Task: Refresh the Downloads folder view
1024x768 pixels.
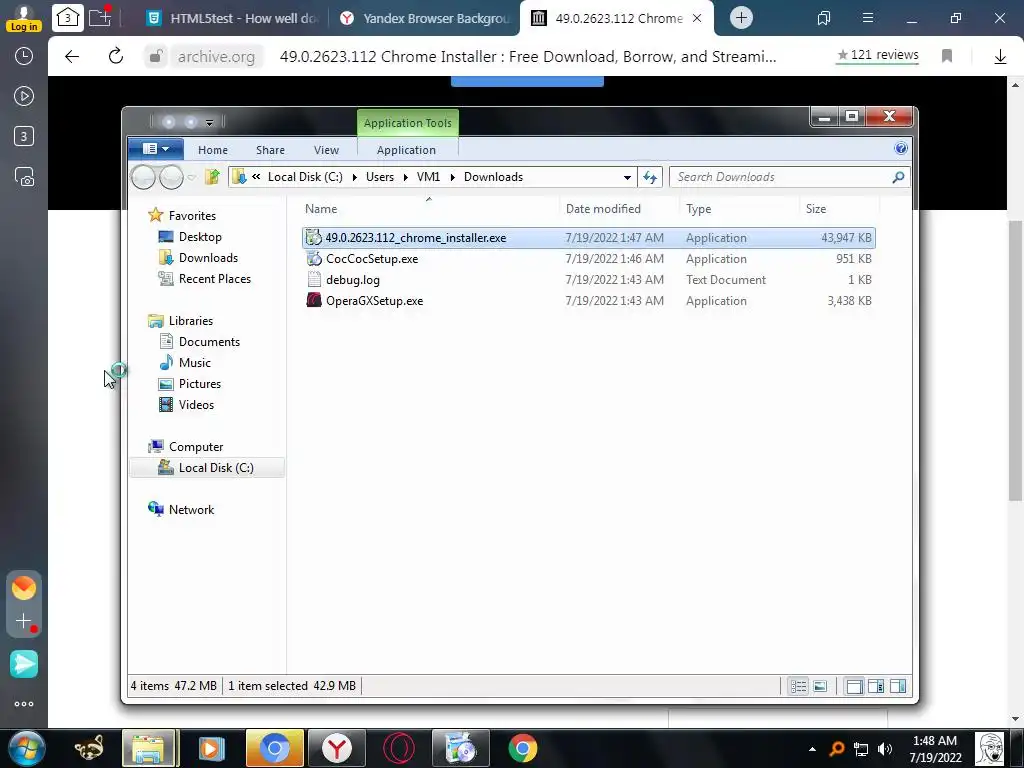Action: [x=650, y=177]
